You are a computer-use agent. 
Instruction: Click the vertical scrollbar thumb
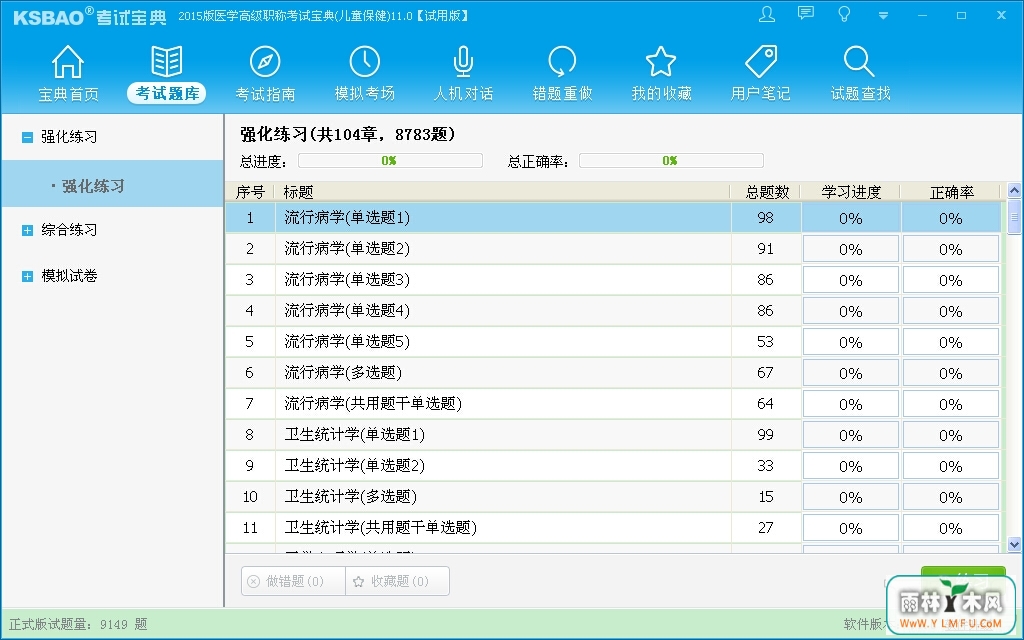(1014, 217)
